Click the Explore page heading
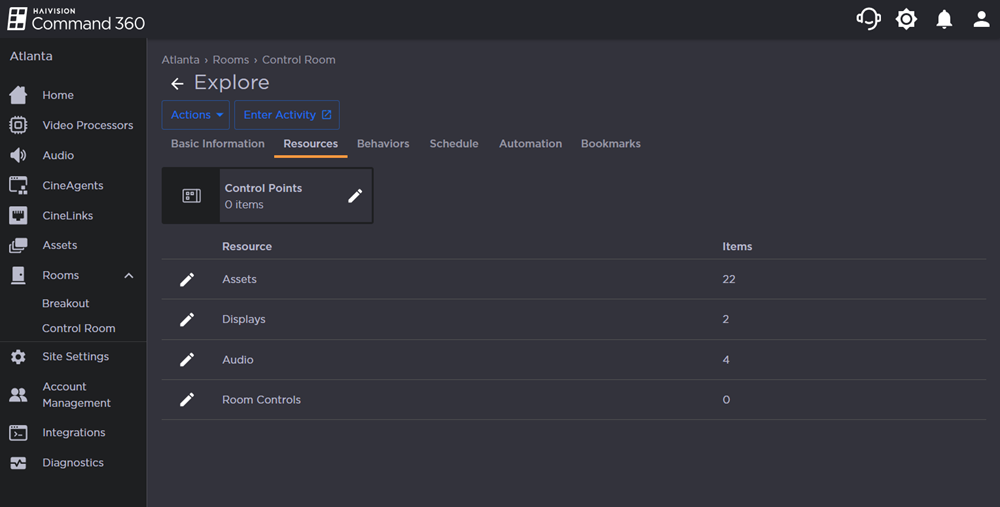Image resolution: width=1000 pixels, height=507 pixels. point(232,83)
